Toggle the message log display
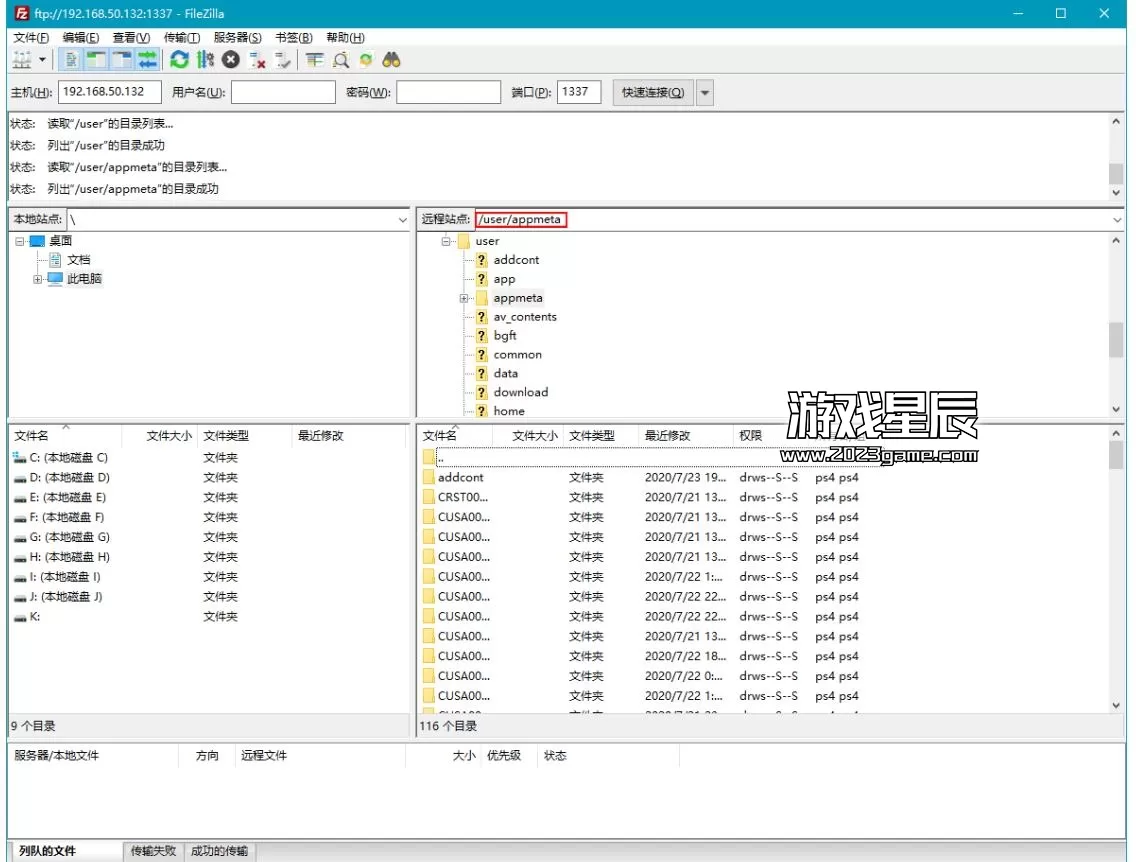Screen dimensions: 1136x862 (x=72, y=60)
